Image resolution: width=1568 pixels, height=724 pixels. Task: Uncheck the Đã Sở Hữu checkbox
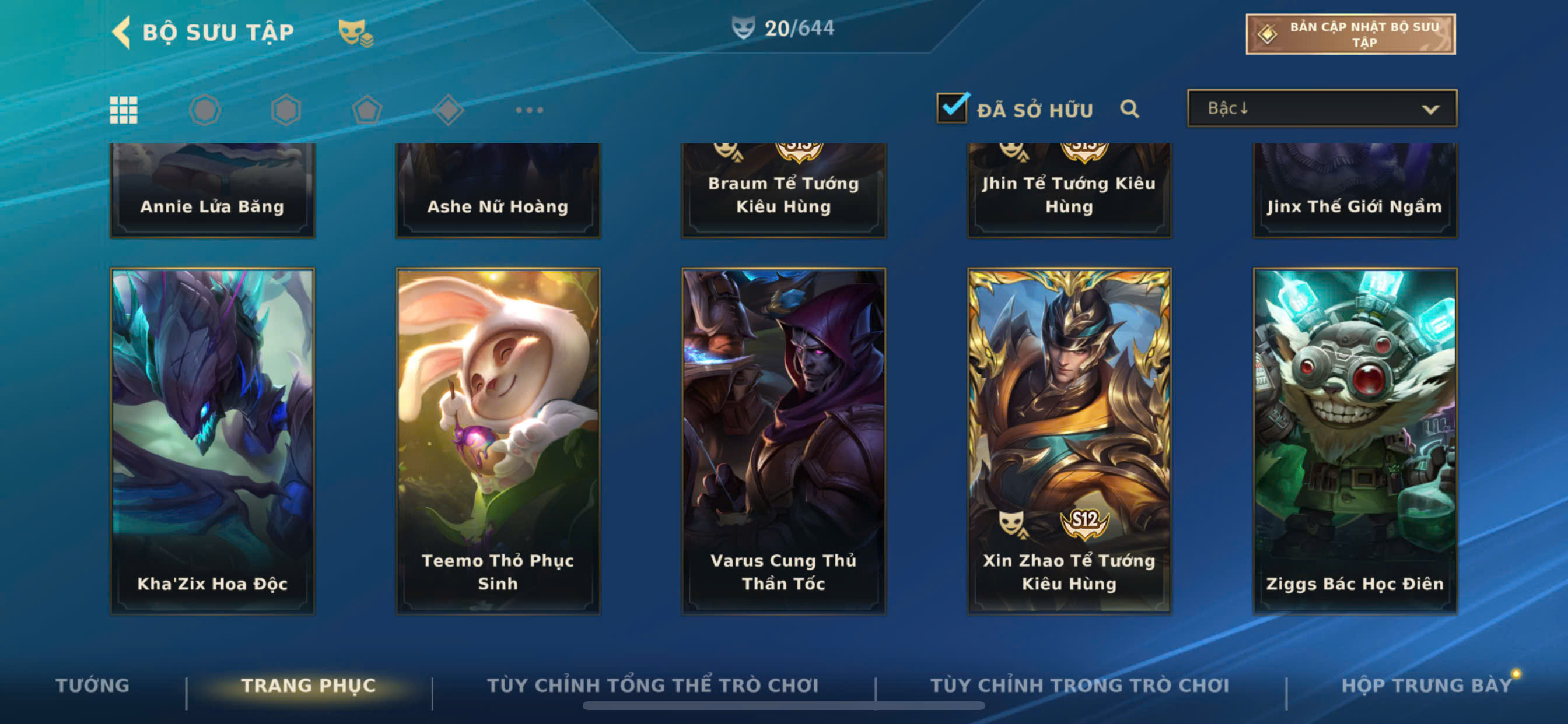click(952, 108)
